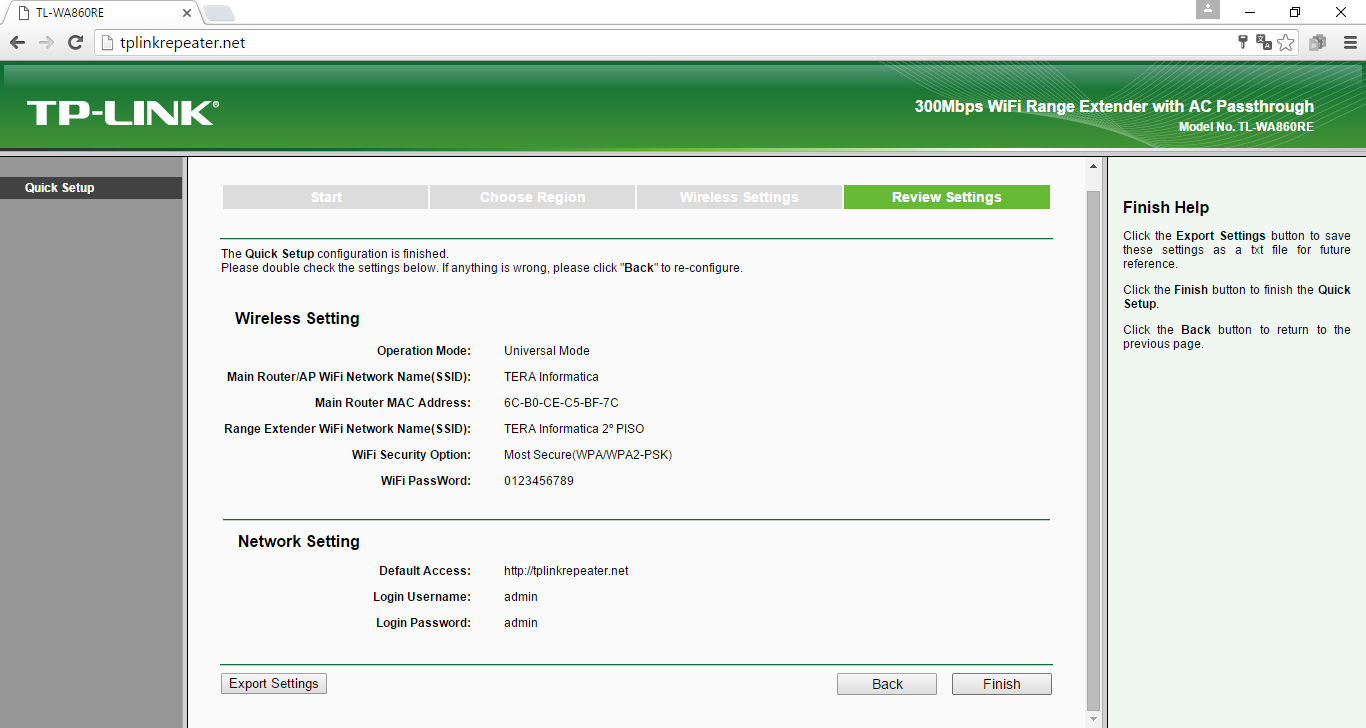Click the Main Router SSID value 'TERA Informatica'
The width and height of the screenshot is (1366, 728).
click(x=551, y=377)
